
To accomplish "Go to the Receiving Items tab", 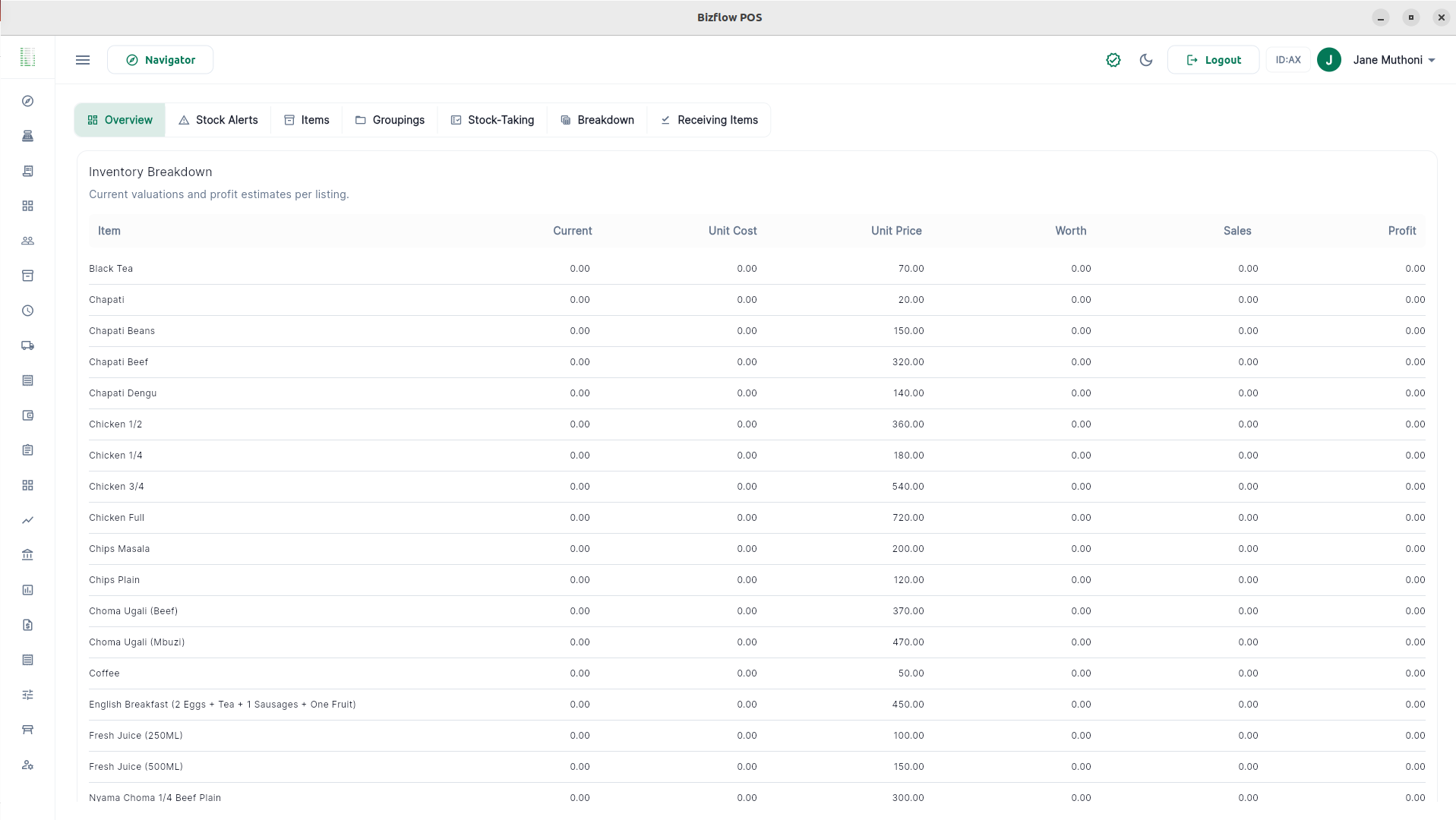I will tap(709, 120).
